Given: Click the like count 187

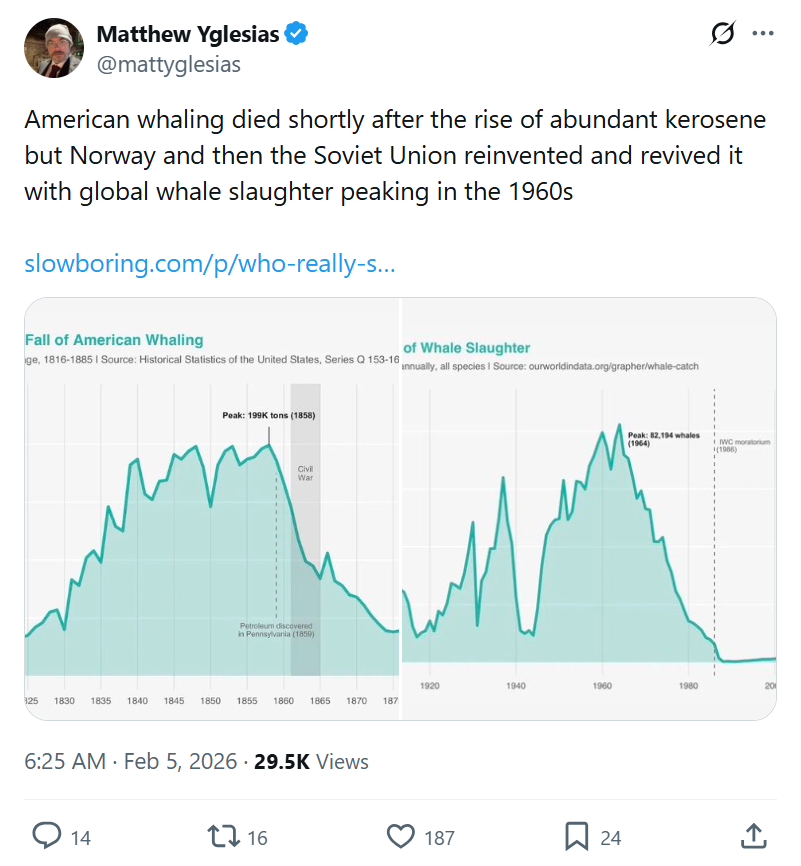Looking at the screenshot, I should click(440, 837).
